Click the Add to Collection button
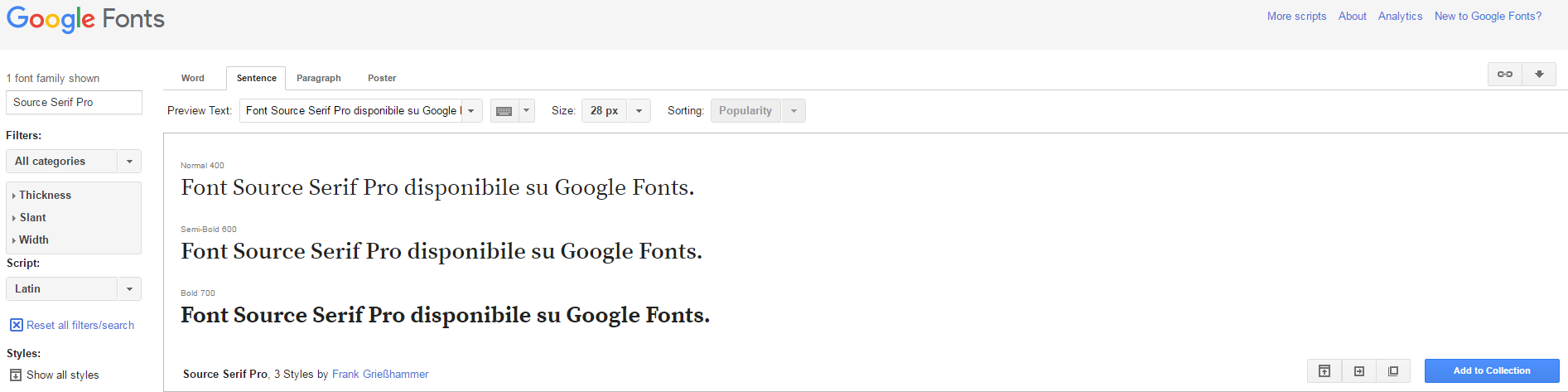 coord(1491,371)
